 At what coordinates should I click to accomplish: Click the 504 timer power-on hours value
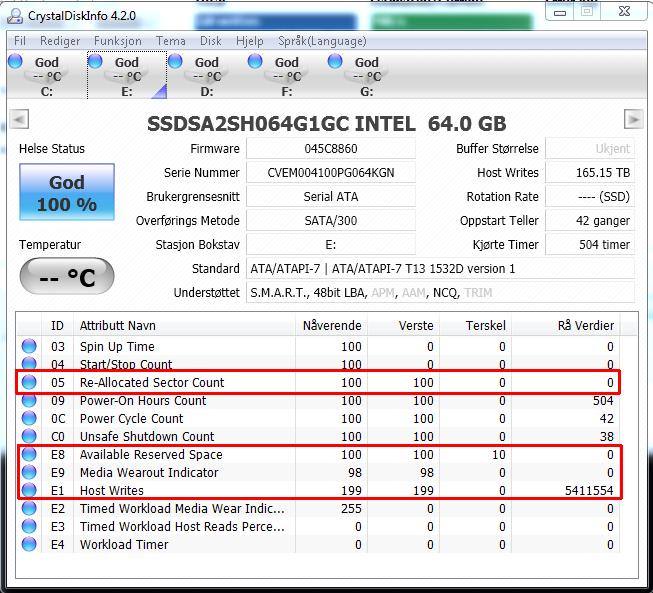point(590,244)
